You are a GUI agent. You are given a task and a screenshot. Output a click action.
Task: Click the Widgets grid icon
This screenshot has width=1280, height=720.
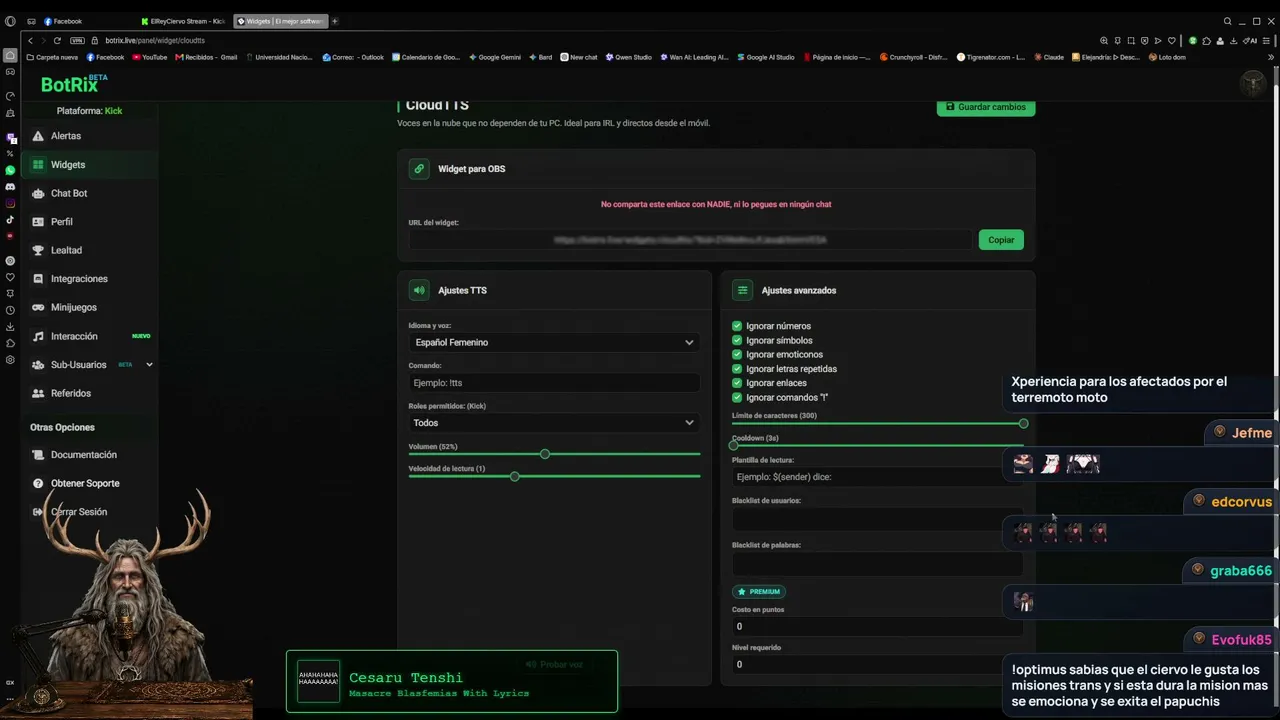(38, 165)
